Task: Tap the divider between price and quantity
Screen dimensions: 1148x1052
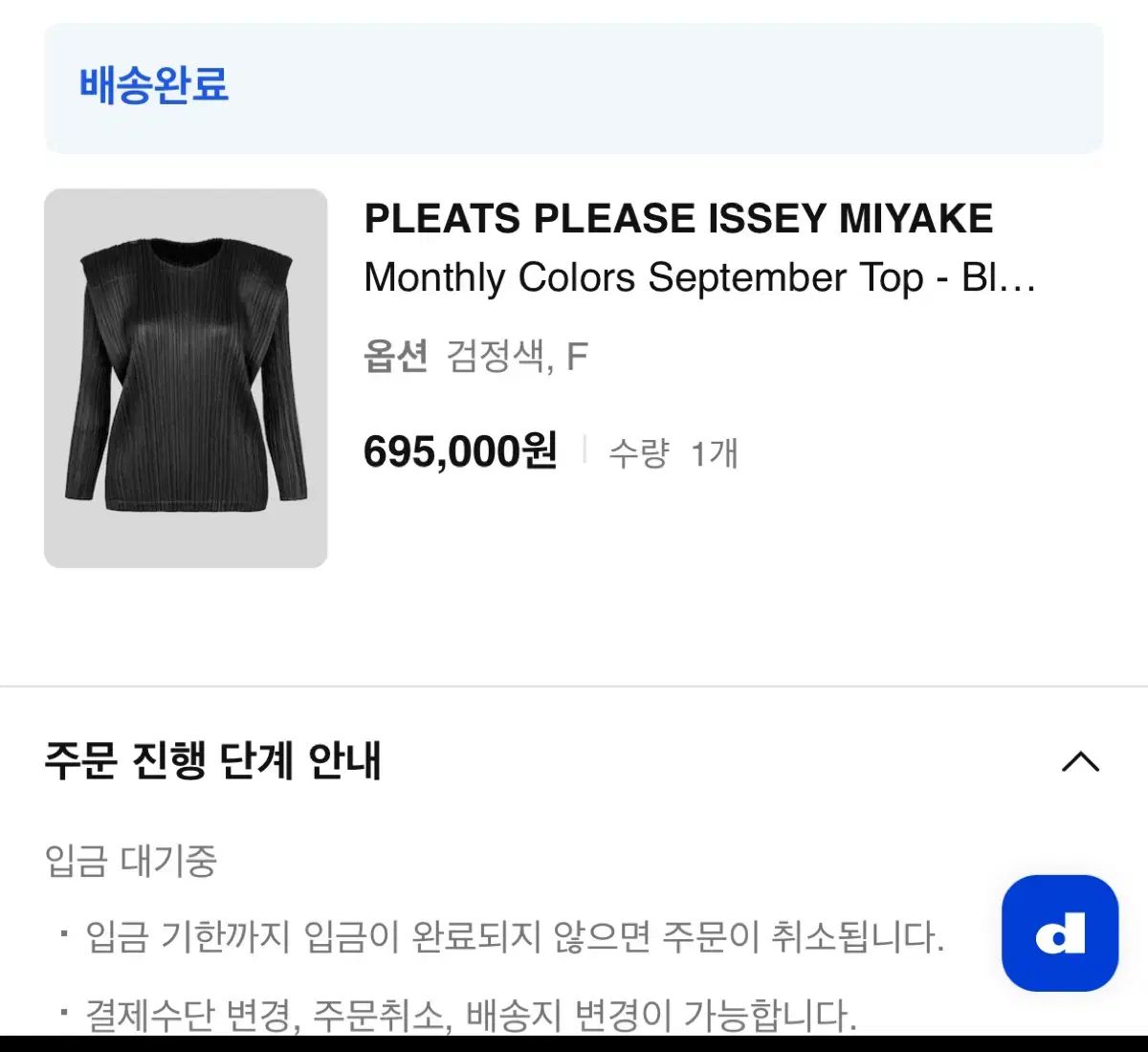Action: [585, 450]
